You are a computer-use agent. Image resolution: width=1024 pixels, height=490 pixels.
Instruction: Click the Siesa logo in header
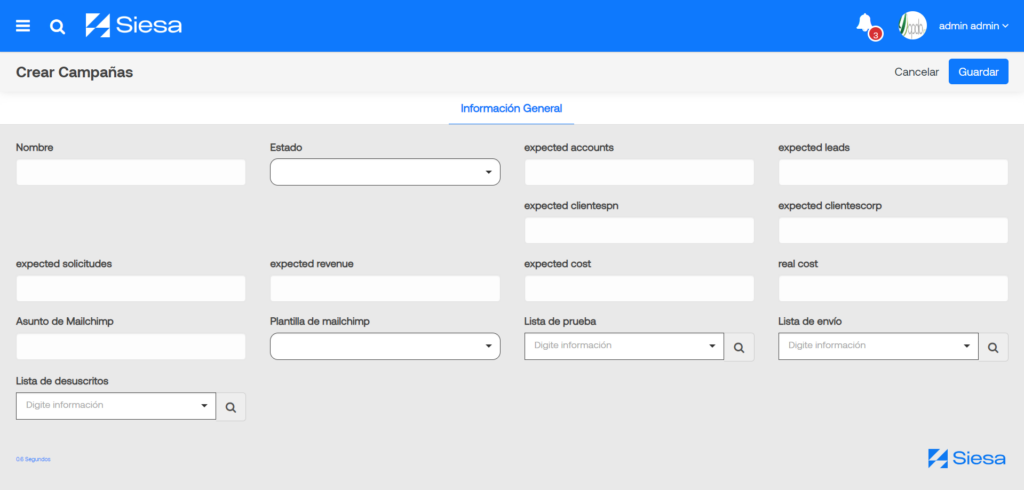click(x=134, y=25)
